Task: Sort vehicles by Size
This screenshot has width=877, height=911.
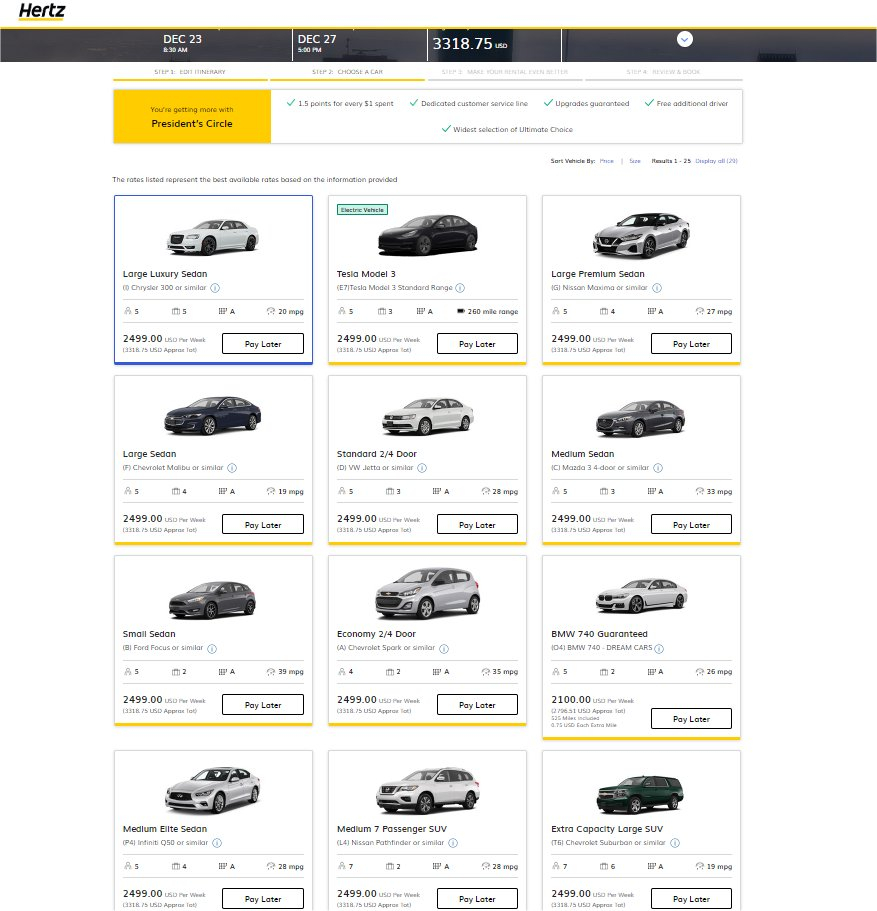Action: 635,161
